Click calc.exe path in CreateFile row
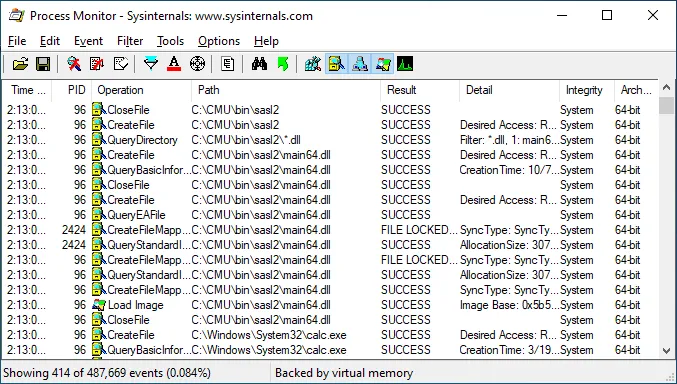Screen dimensions: 677x384 pyautogui.click(x=269, y=335)
